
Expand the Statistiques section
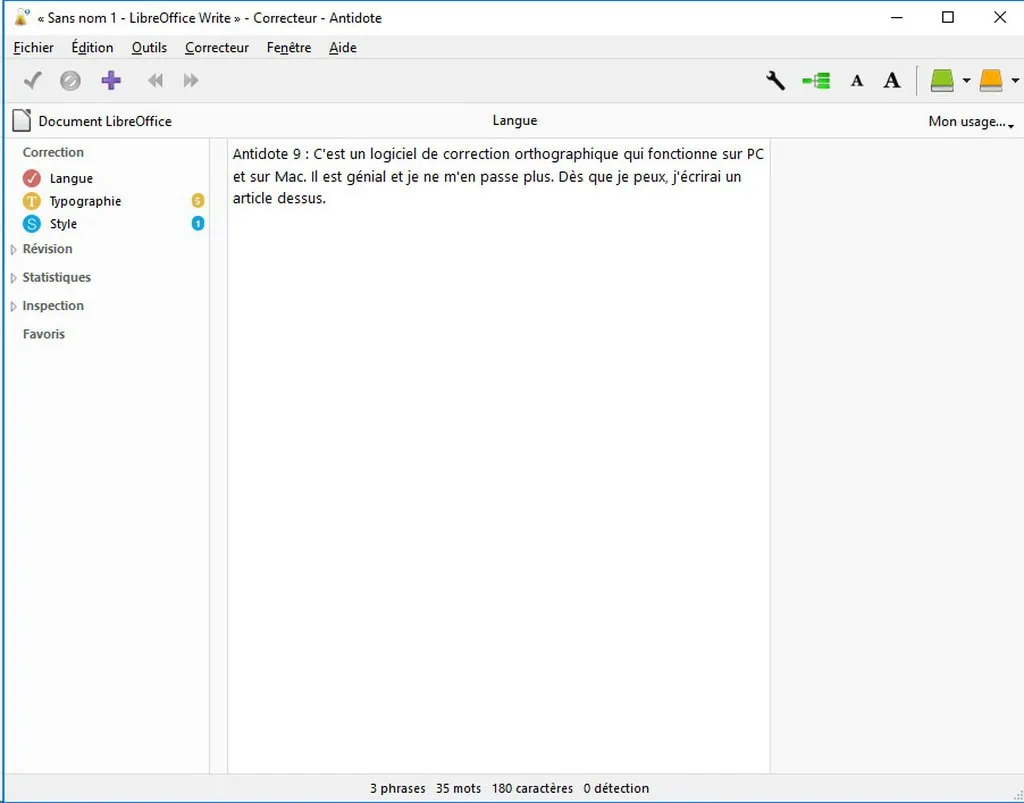(56, 277)
